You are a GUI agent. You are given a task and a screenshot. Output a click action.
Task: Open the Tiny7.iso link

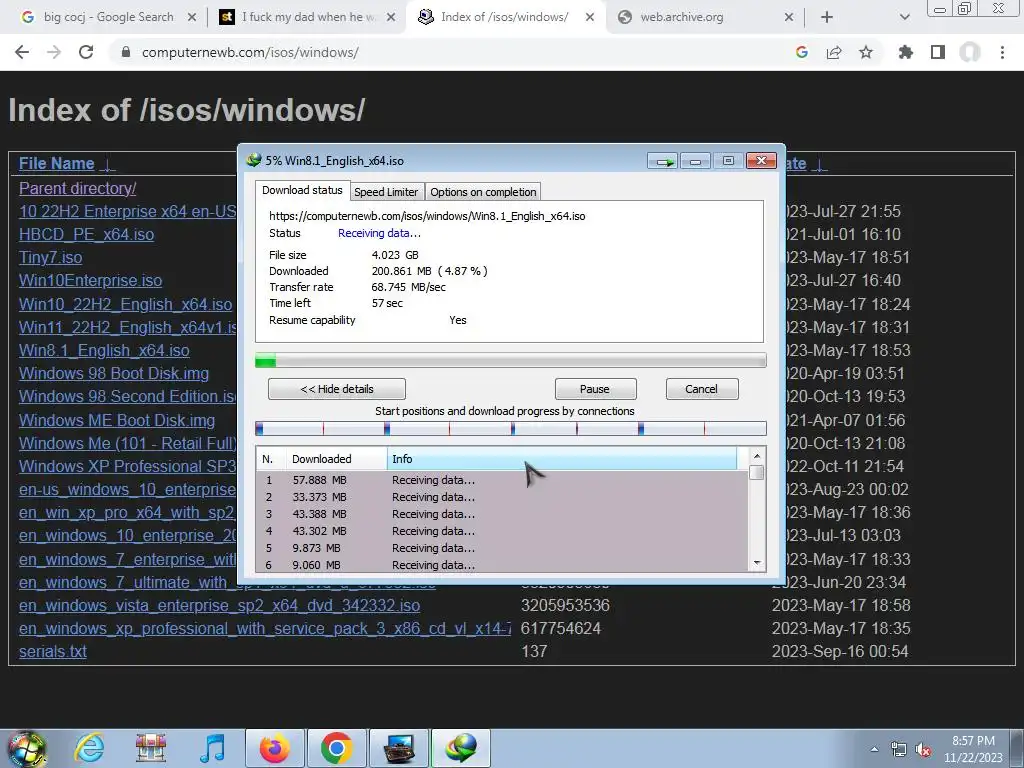50,257
